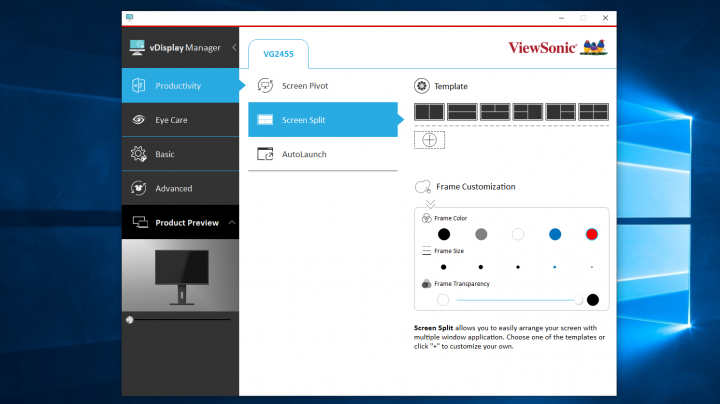Screen dimensions: 720x404
Task: Click the monitor preview image
Action: point(180,275)
